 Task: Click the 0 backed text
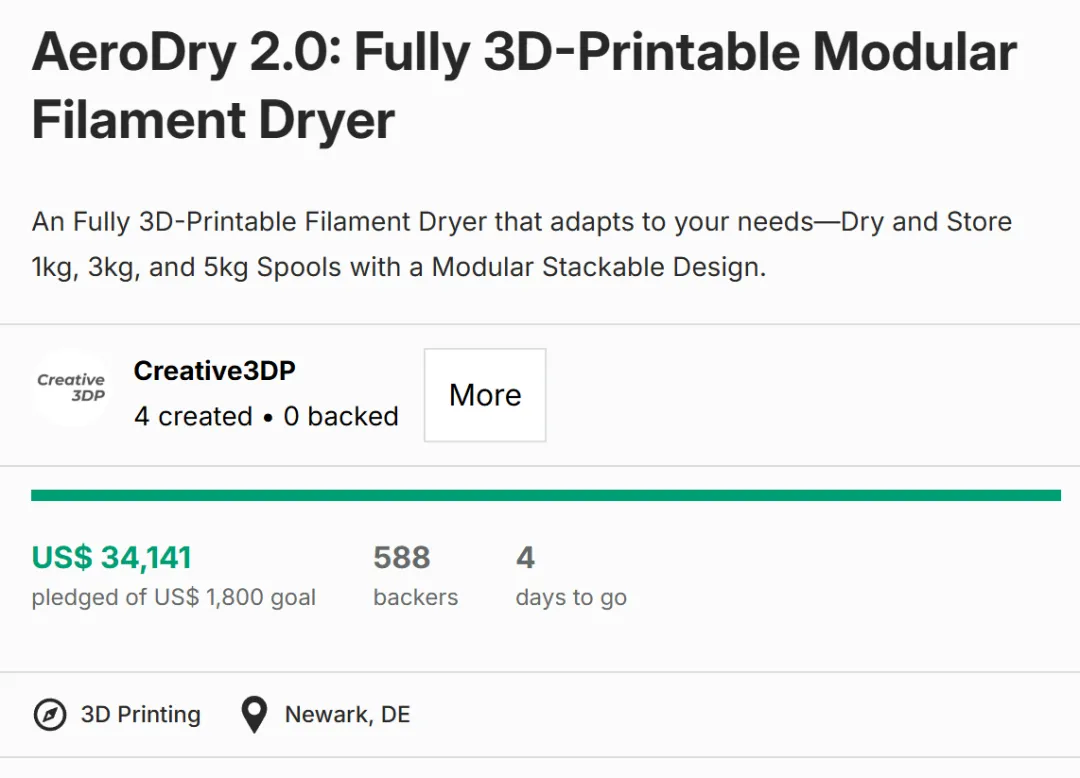point(341,417)
